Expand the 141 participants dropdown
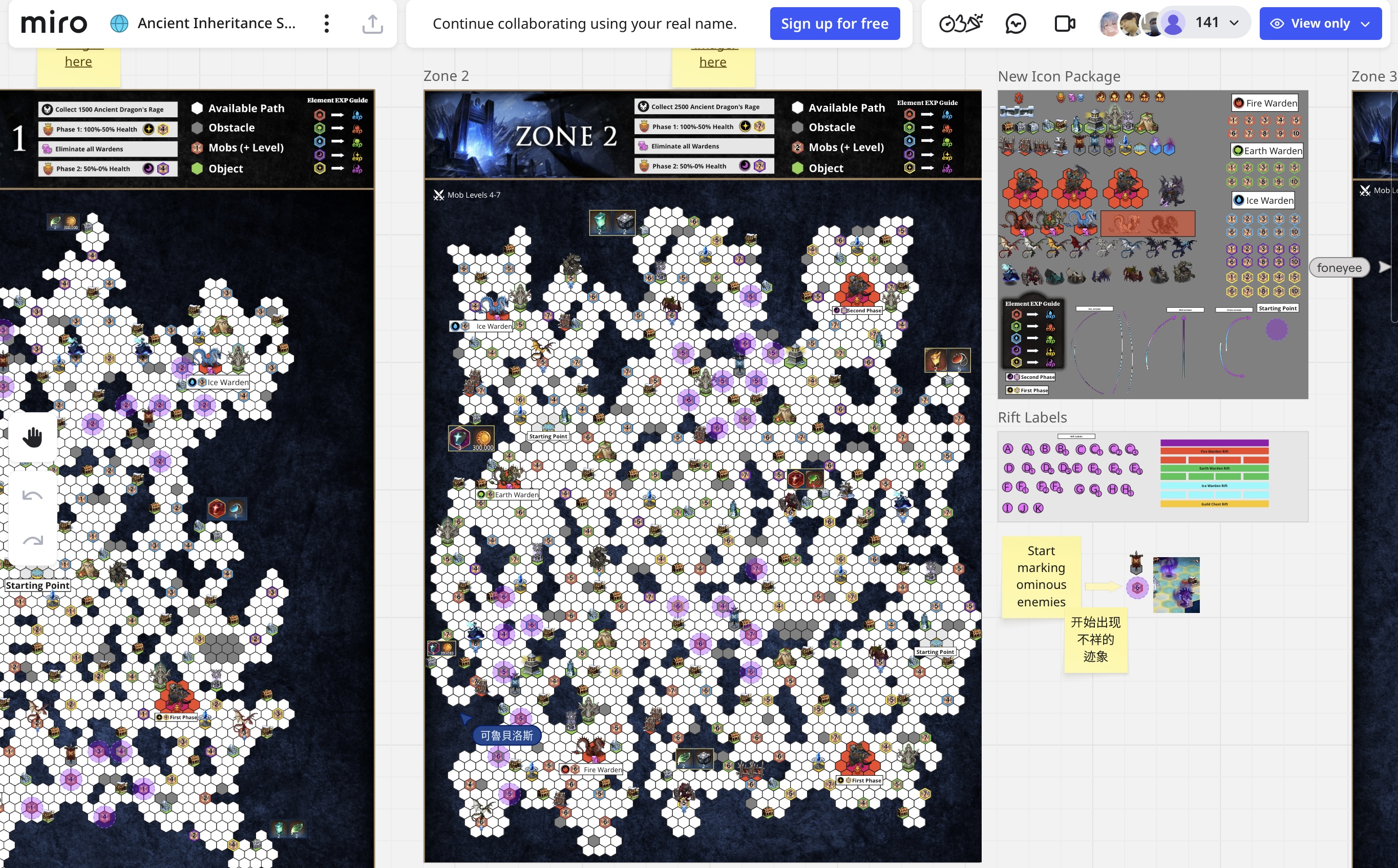This screenshot has width=1398, height=868. tap(1234, 23)
